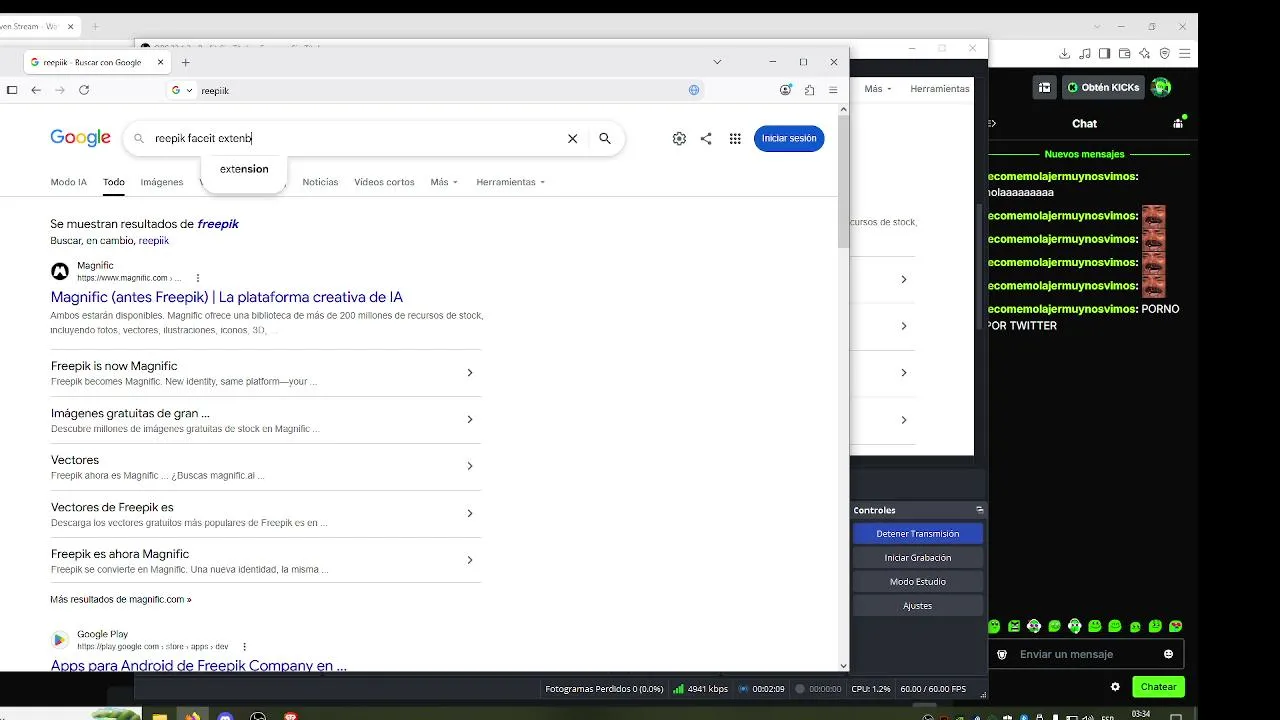The image size is (1280, 720).
Task: Click the green Chatear button
Action: (x=1159, y=687)
